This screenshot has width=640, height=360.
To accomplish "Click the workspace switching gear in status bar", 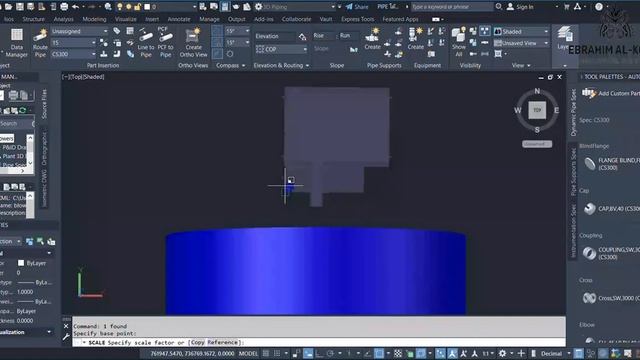I will [502, 353].
